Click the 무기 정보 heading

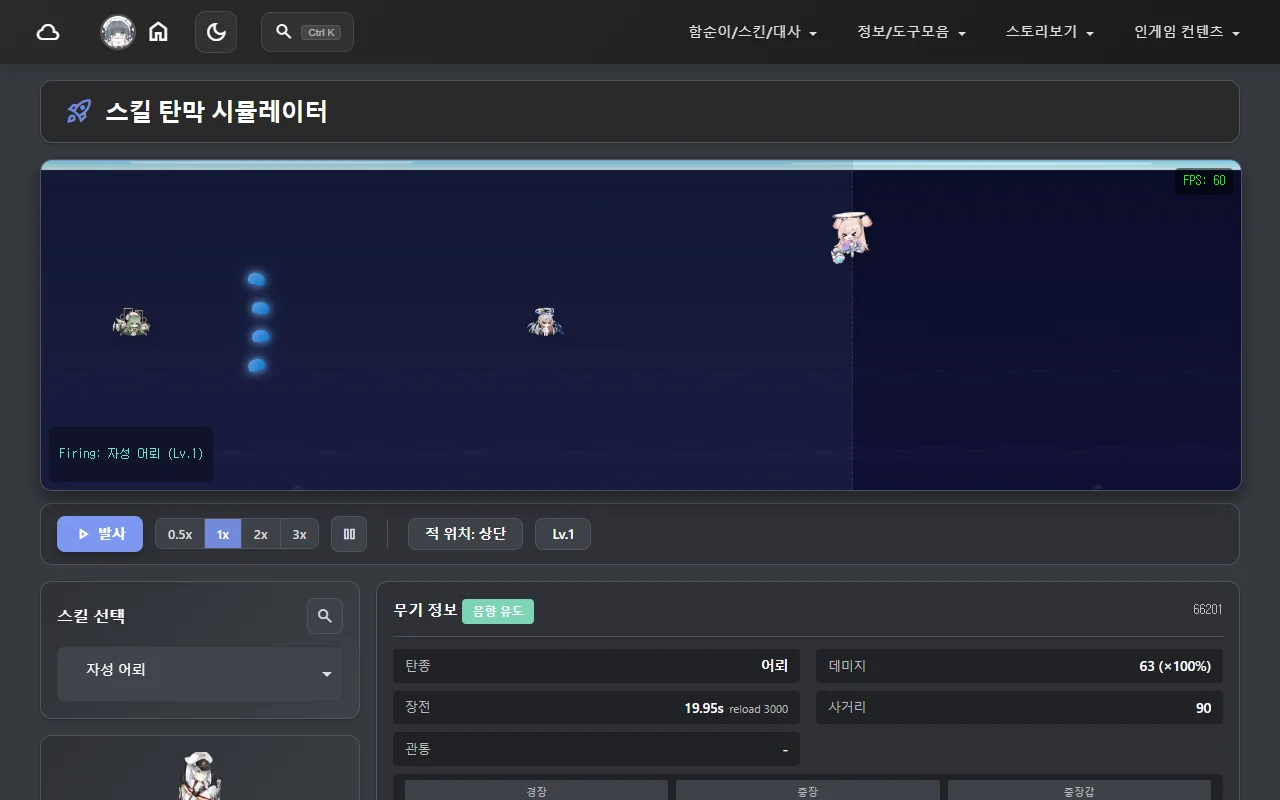tap(426, 610)
